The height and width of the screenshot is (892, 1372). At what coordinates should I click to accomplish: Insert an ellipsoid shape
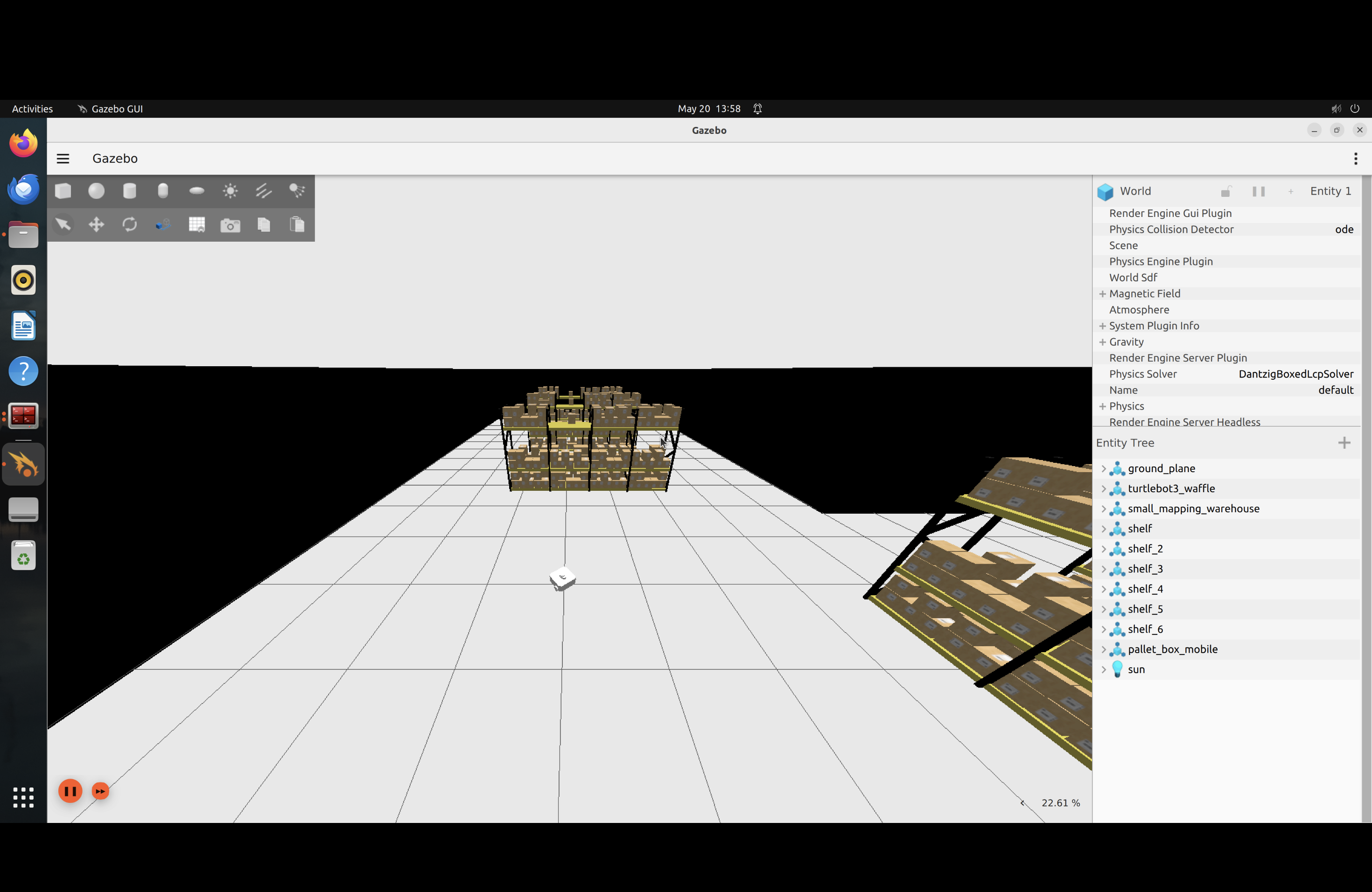(x=196, y=191)
